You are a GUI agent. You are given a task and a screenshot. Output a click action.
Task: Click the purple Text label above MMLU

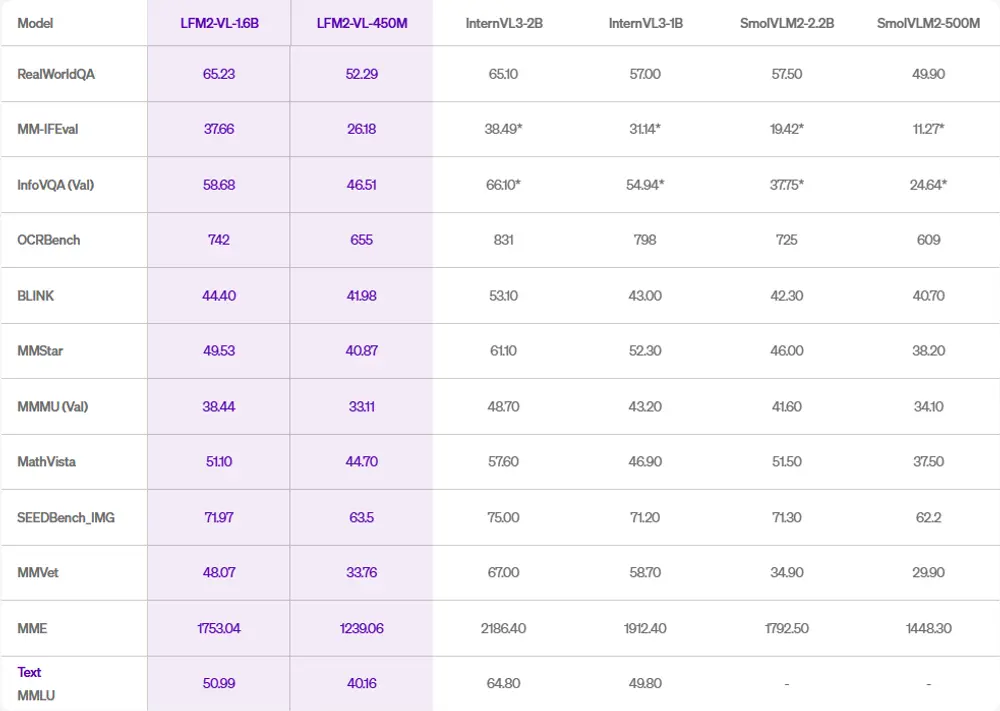(x=29, y=672)
